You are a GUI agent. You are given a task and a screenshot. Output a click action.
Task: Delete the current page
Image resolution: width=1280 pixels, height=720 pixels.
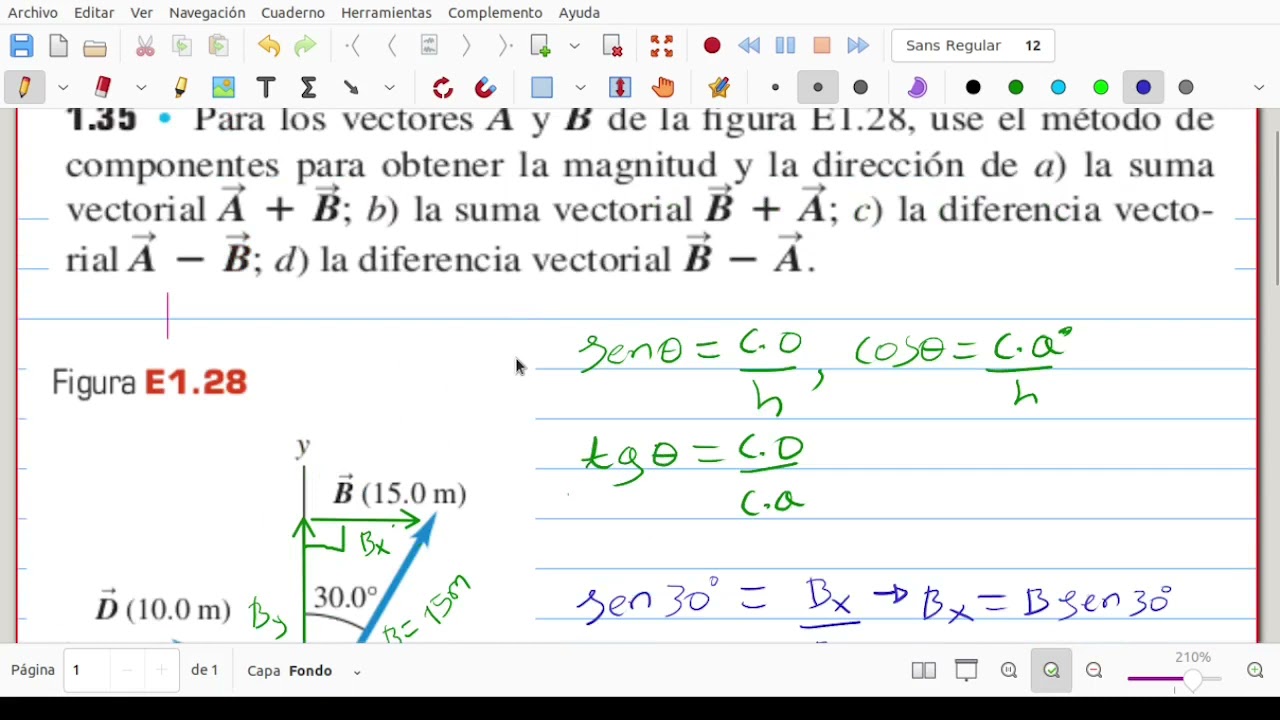coord(613,46)
